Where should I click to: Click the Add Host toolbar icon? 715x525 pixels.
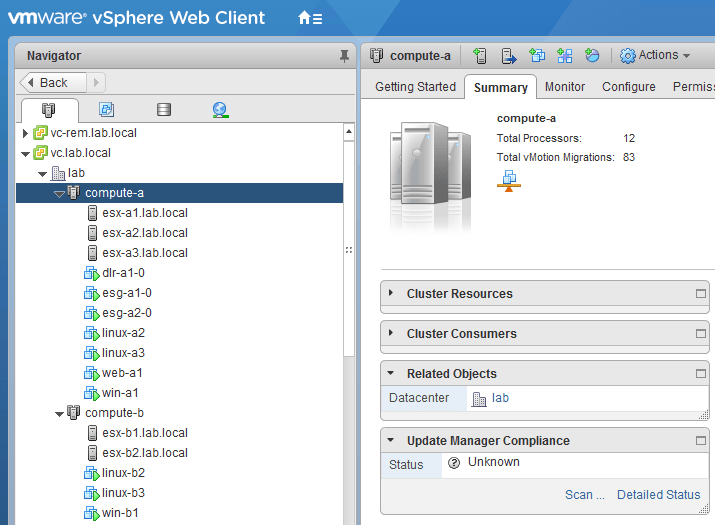pos(480,56)
